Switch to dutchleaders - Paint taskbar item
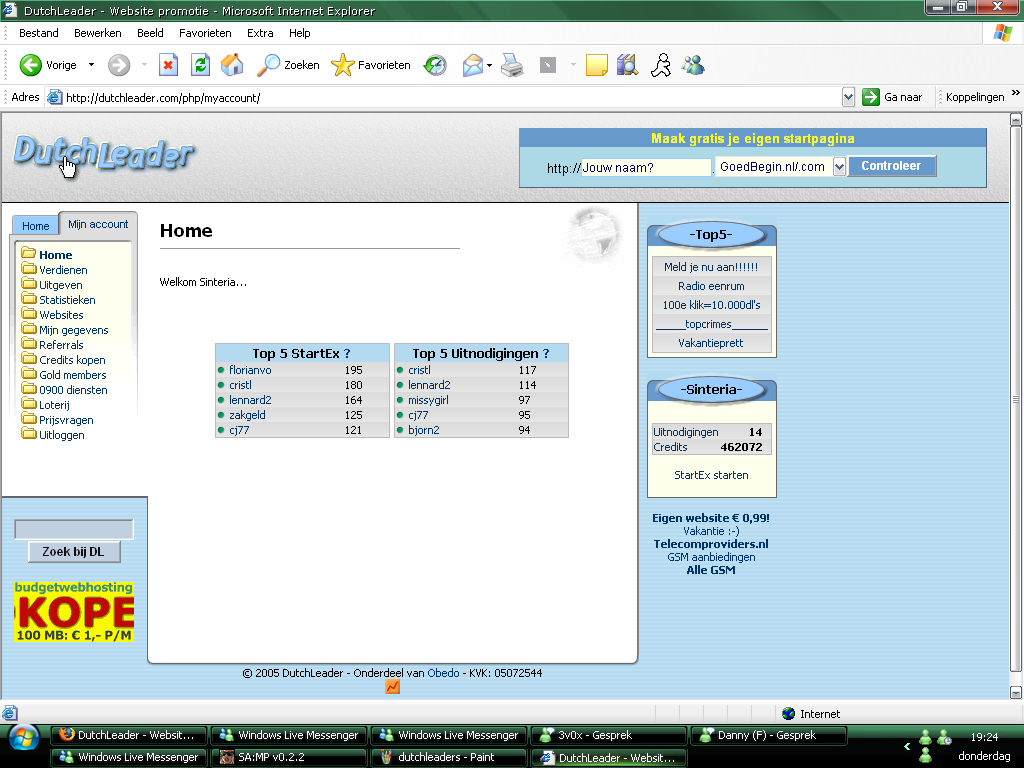The image size is (1024, 768). [x=449, y=757]
